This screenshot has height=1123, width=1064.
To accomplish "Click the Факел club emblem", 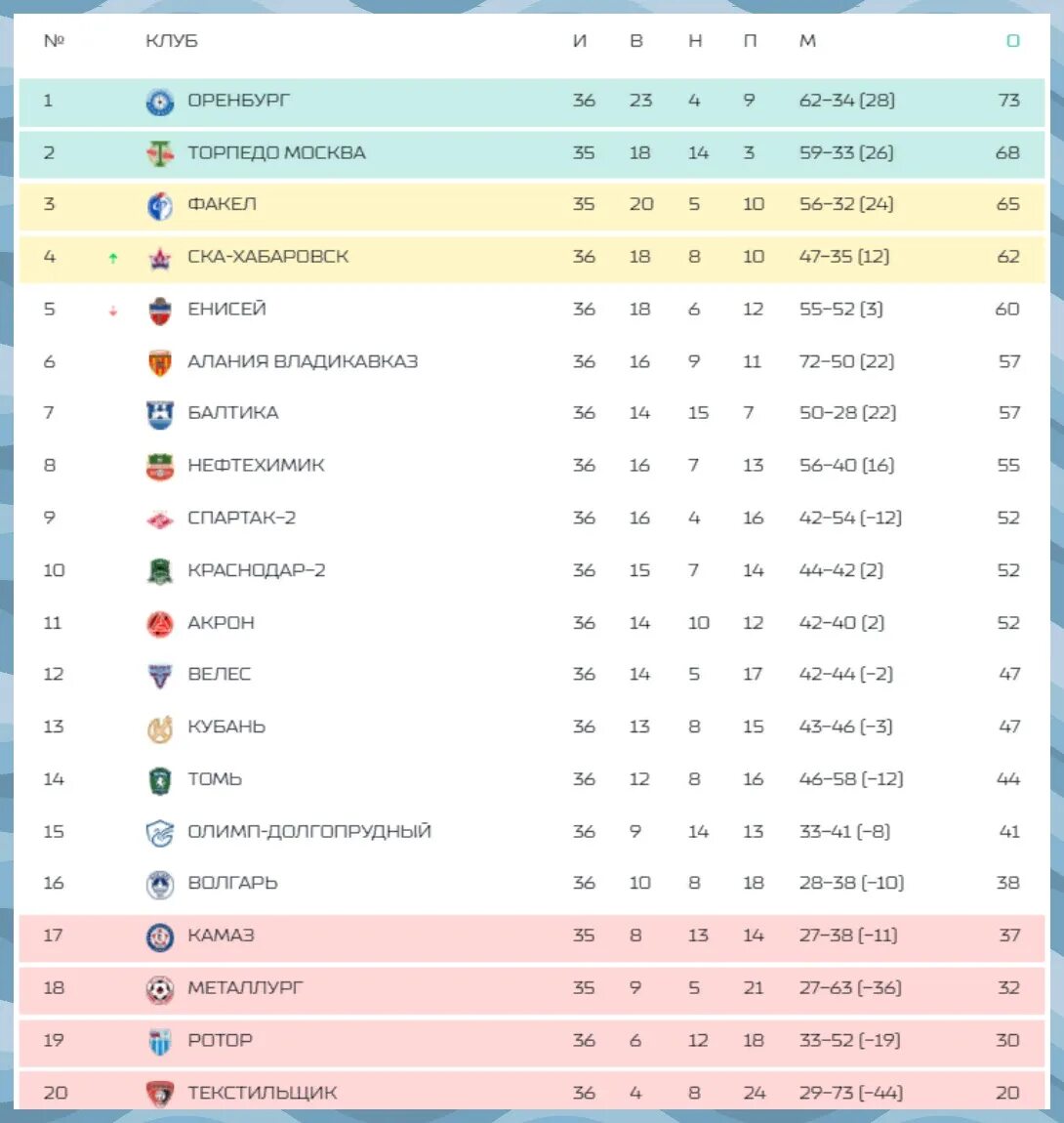I will tap(160, 206).
